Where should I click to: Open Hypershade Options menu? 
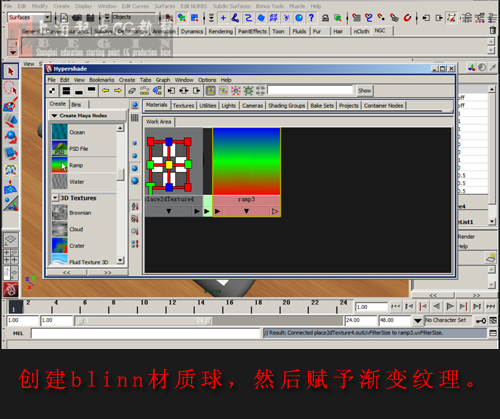point(207,80)
